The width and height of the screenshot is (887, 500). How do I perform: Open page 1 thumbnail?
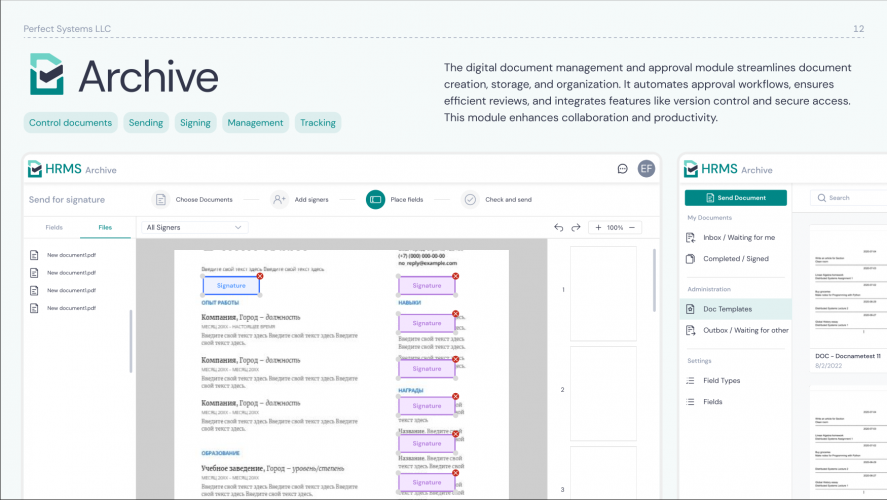click(603, 294)
